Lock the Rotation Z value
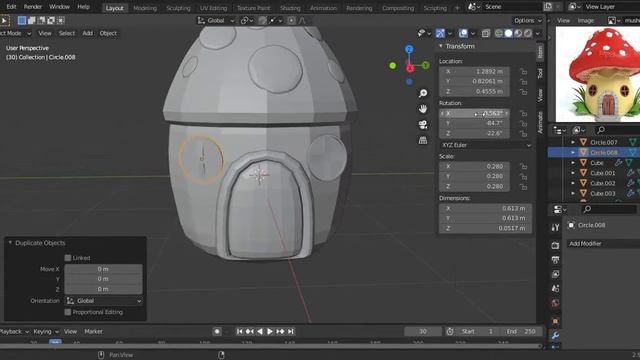Image resolution: width=640 pixels, height=360 pixels. pyautogui.click(x=523, y=133)
